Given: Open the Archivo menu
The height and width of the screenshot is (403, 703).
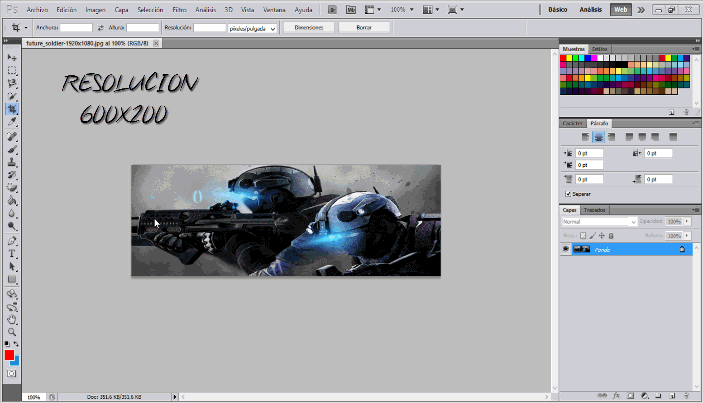Looking at the screenshot, I should 37,9.
